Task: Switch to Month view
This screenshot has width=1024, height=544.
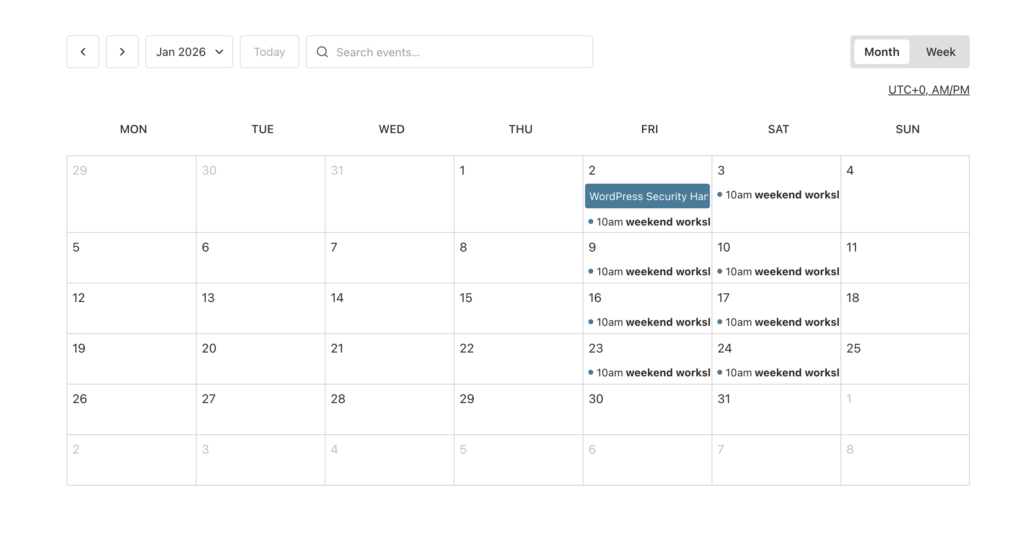Action: point(881,52)
